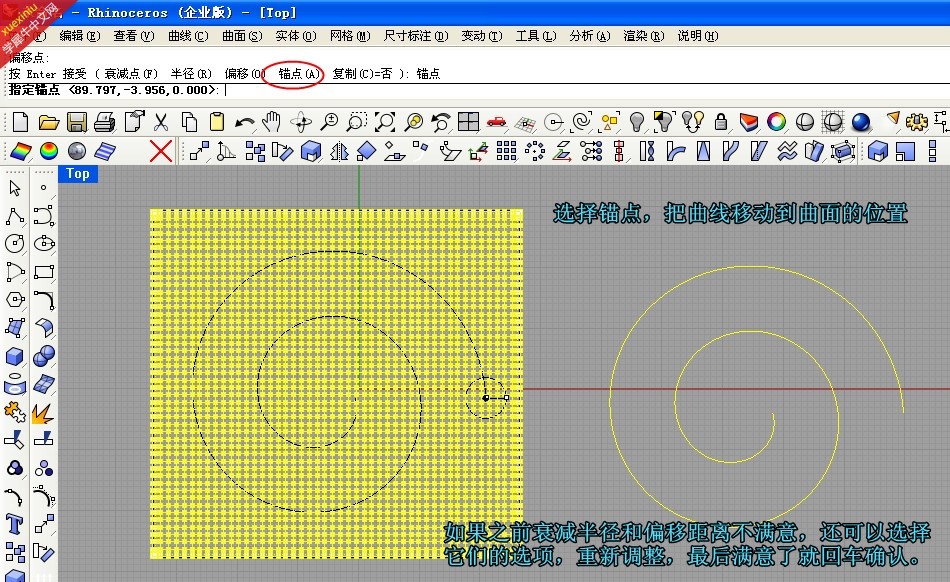Click the 锚点(A) command option
950x582 pixels.
tap(299, 74)
